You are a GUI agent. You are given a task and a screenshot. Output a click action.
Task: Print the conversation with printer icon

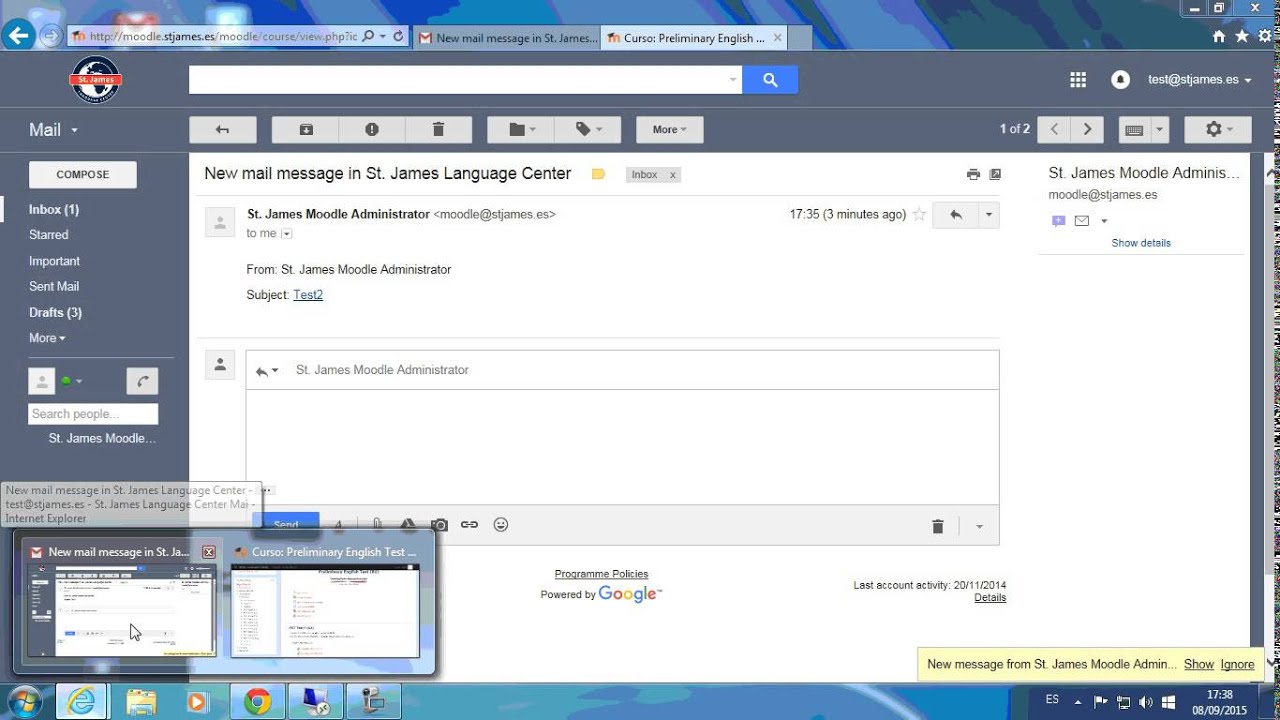[973, 174]
